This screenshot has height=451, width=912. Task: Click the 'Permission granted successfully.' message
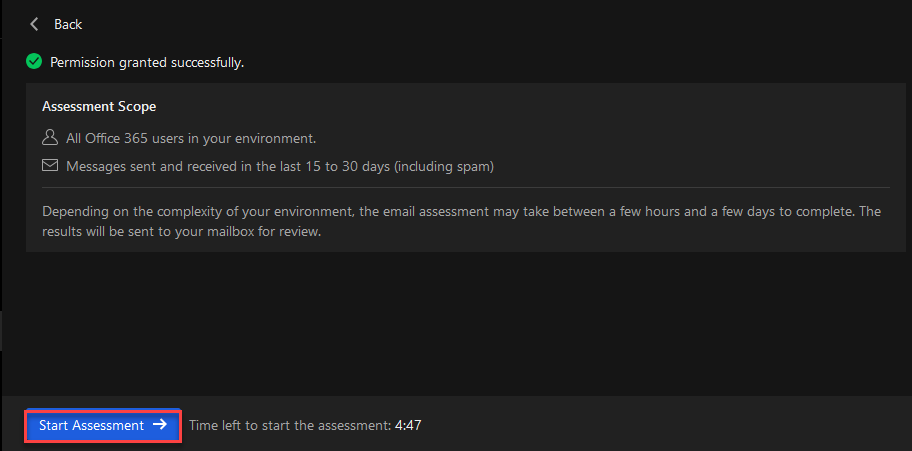pos(147,62)
